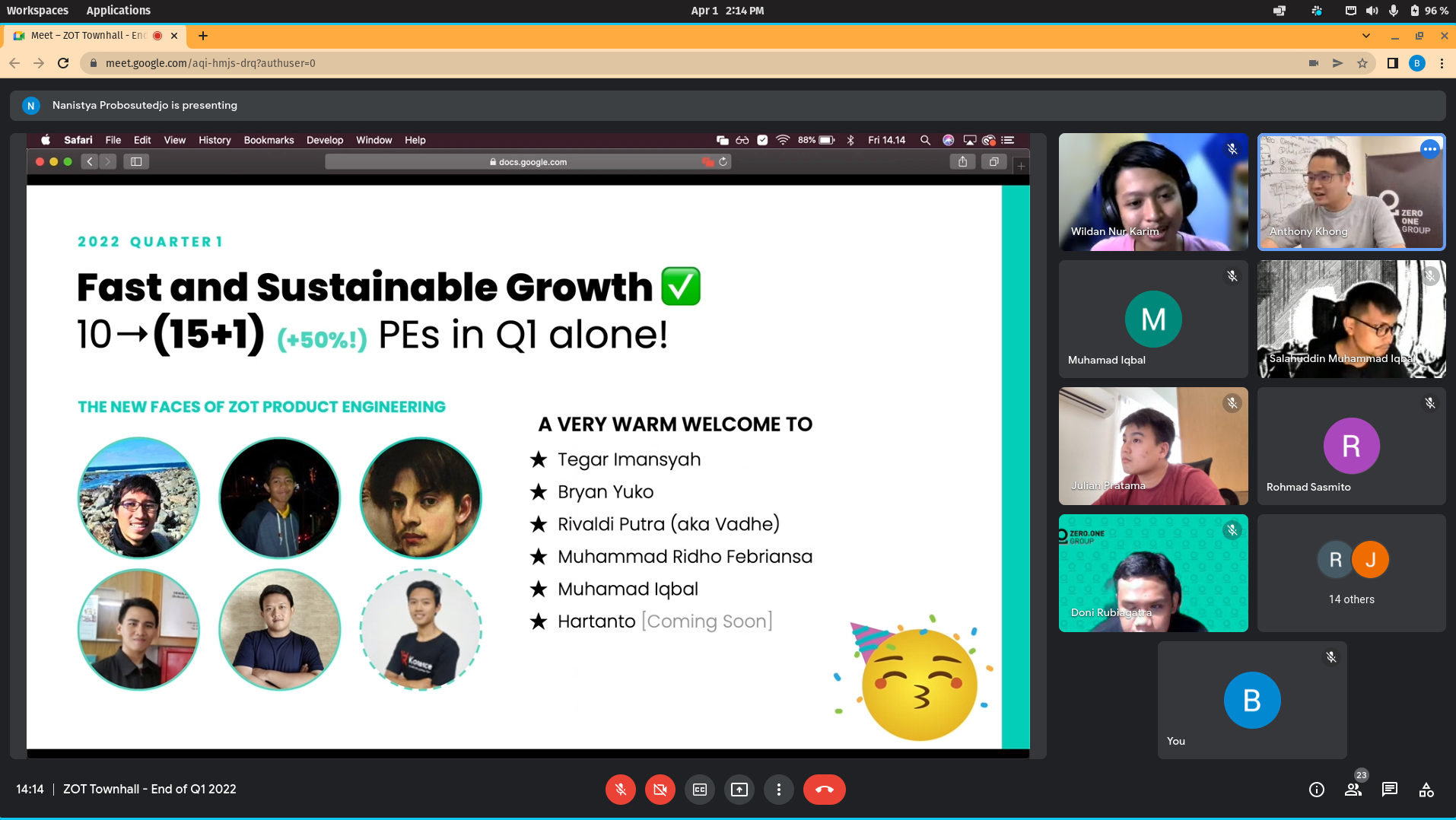Open the meeting details info icon
The image size is (1456, 820).
(1316, 790)
